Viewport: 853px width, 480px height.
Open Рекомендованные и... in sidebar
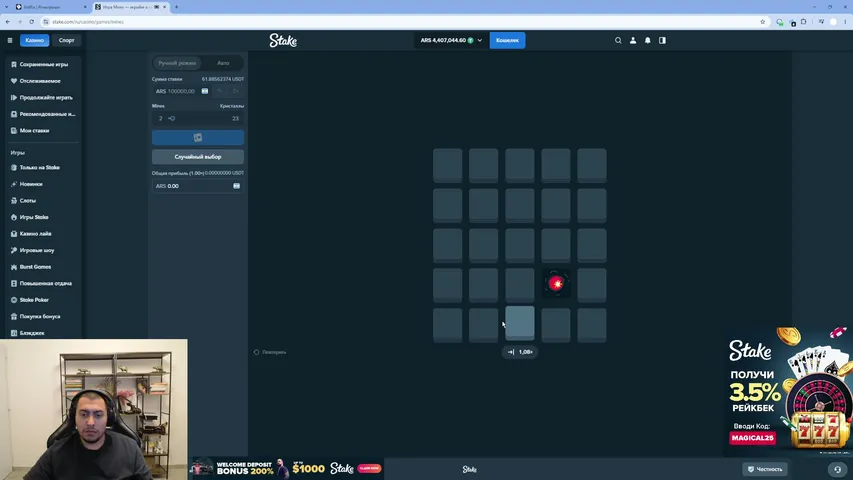coord(47,114)
